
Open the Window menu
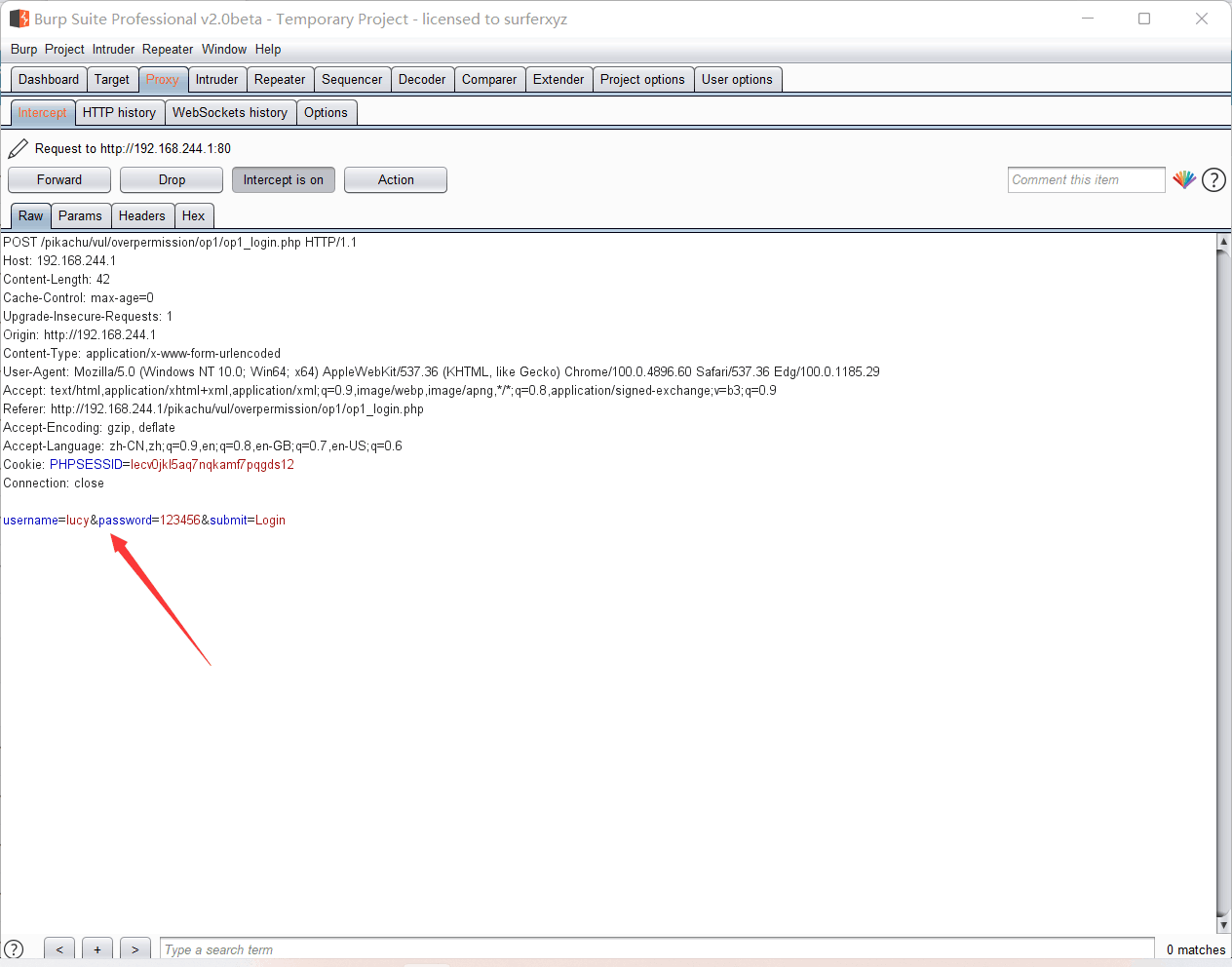point(224,49)
